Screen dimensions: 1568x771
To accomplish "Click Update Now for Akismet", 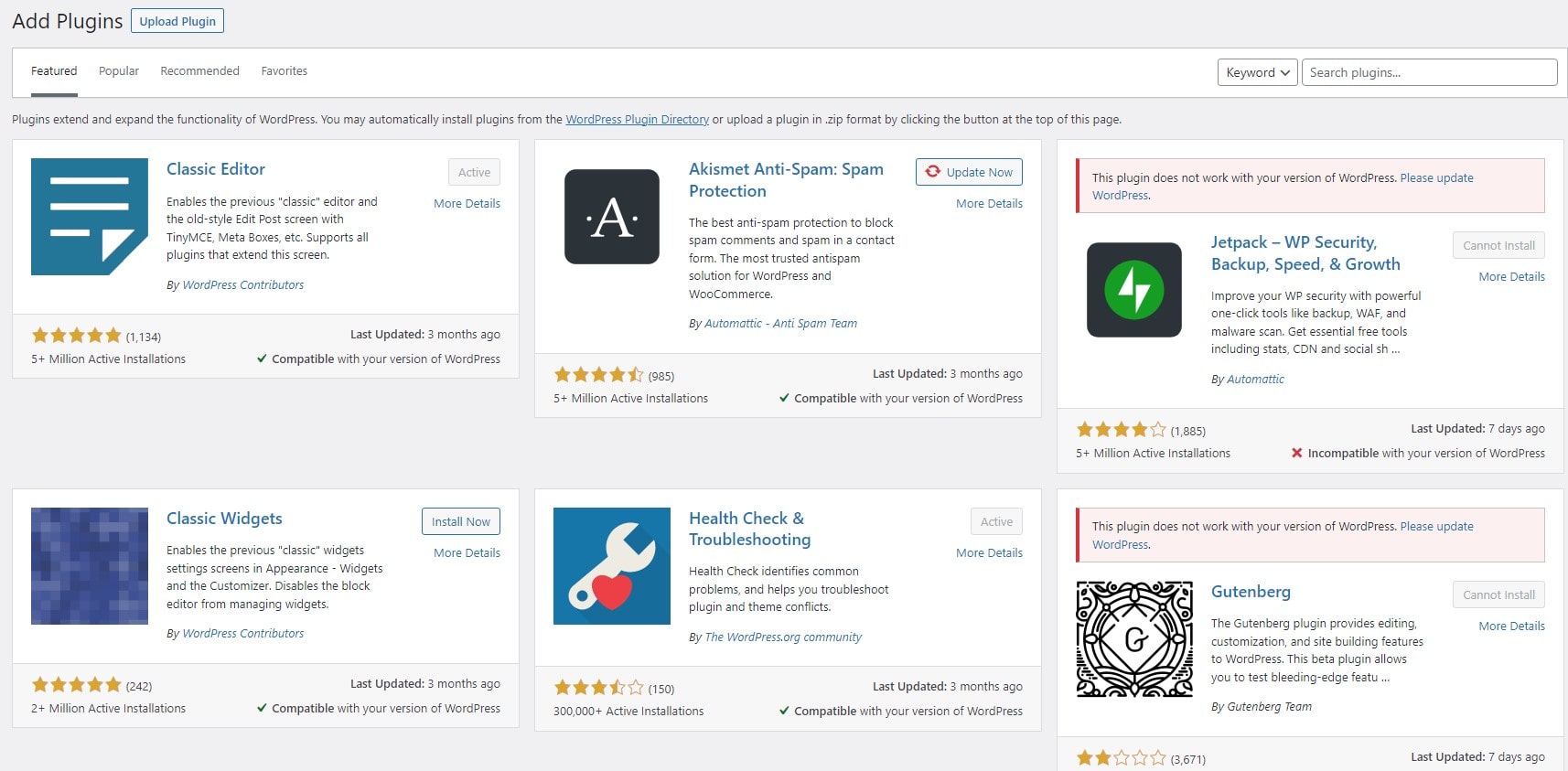I will tap(969, 172).
